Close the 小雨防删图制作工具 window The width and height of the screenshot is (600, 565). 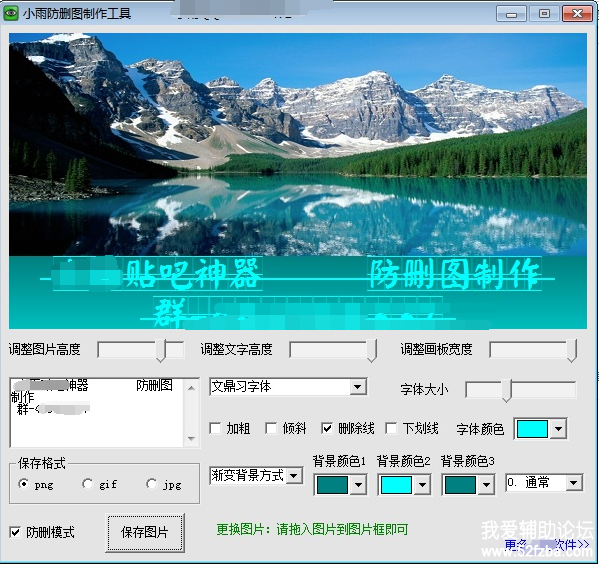[x=577, y=14]
